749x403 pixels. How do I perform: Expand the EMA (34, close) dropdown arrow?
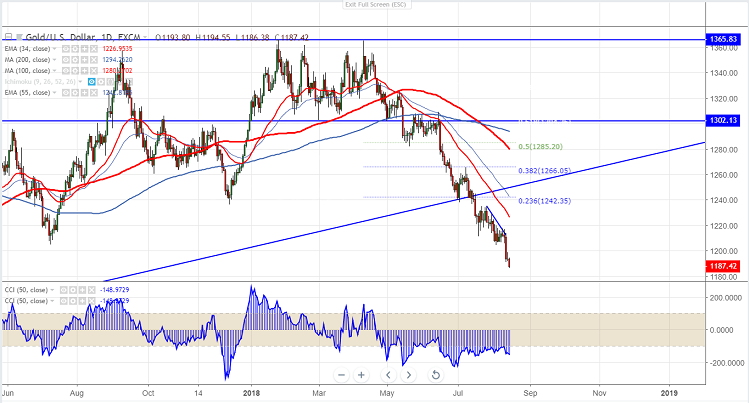pyautogui.click(x=54, y=49)
